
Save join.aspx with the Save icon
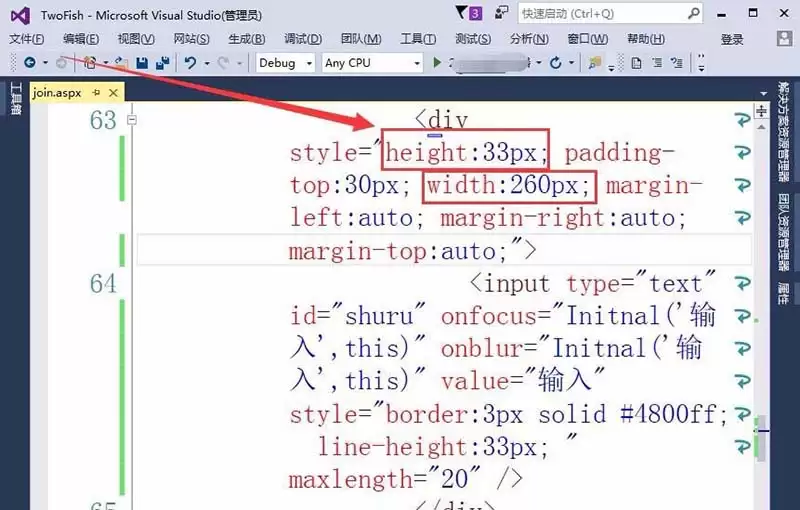(142, 63)
